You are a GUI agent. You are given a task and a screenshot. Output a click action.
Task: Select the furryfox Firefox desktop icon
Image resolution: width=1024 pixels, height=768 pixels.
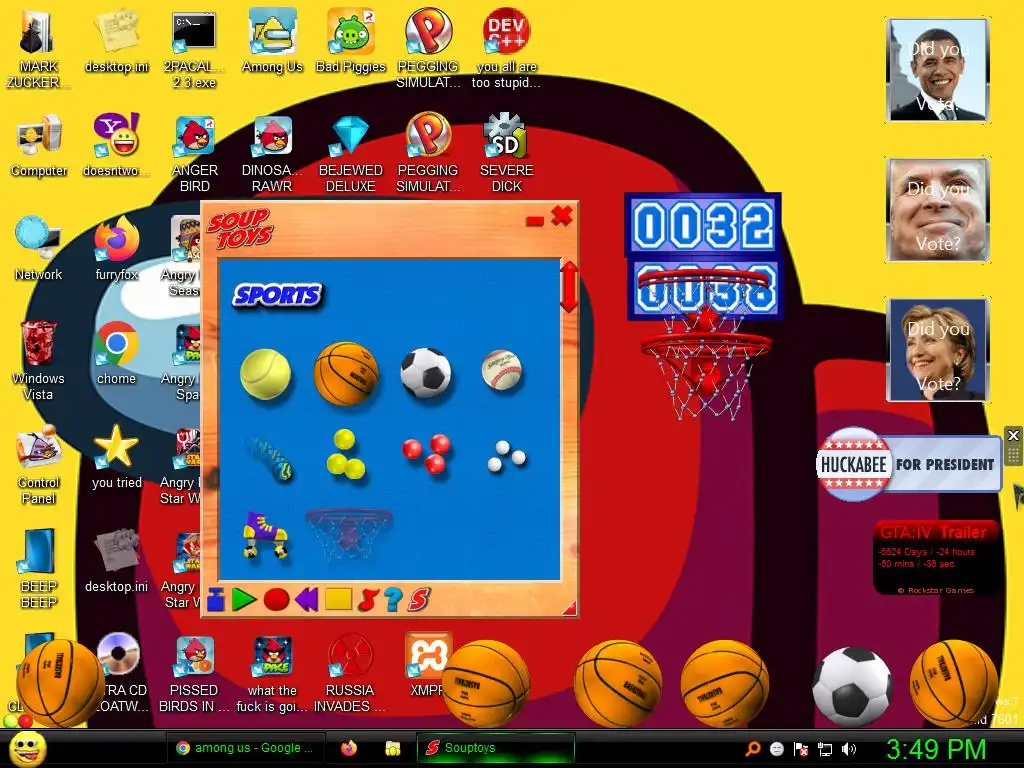tap(116, 249)
